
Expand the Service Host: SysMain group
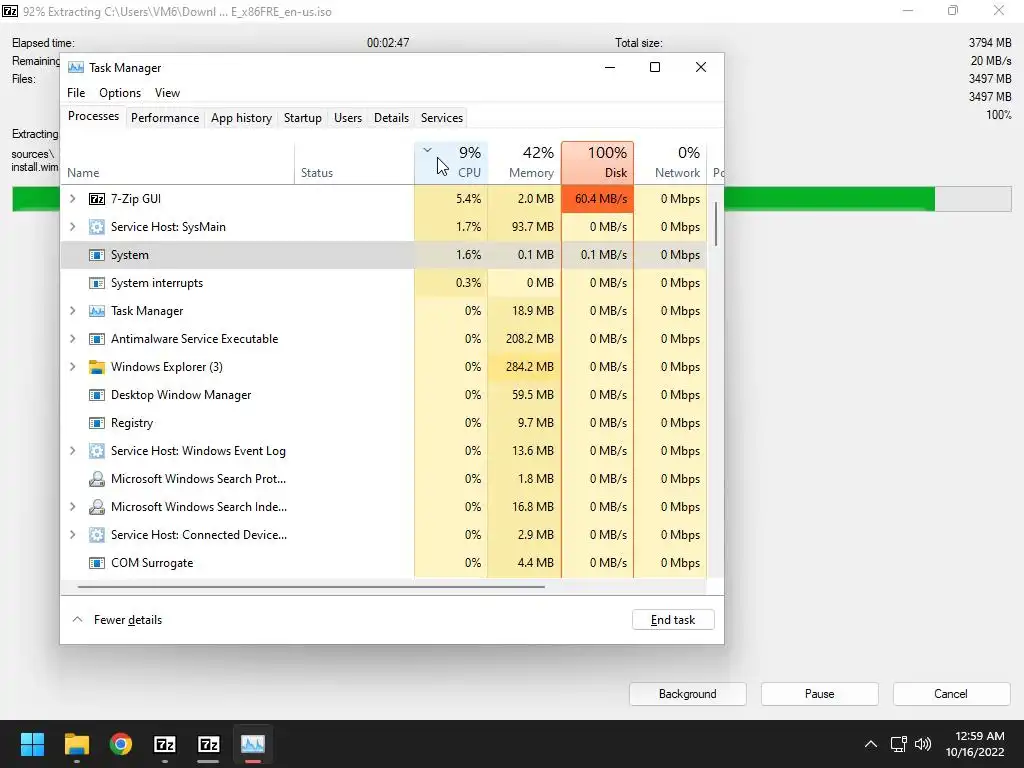pyautogui.click(x=72, y=227)
